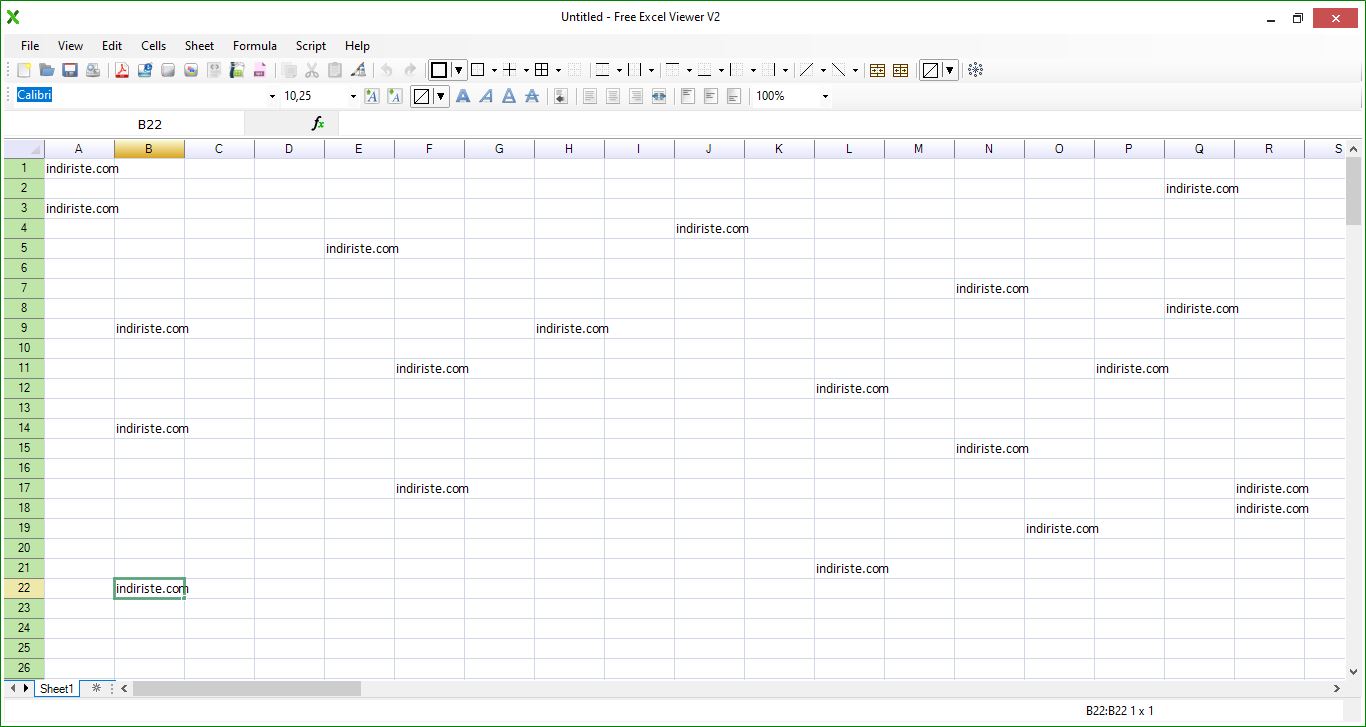
Task: Save the workbook with floppy icon
Action: point(70,70)
